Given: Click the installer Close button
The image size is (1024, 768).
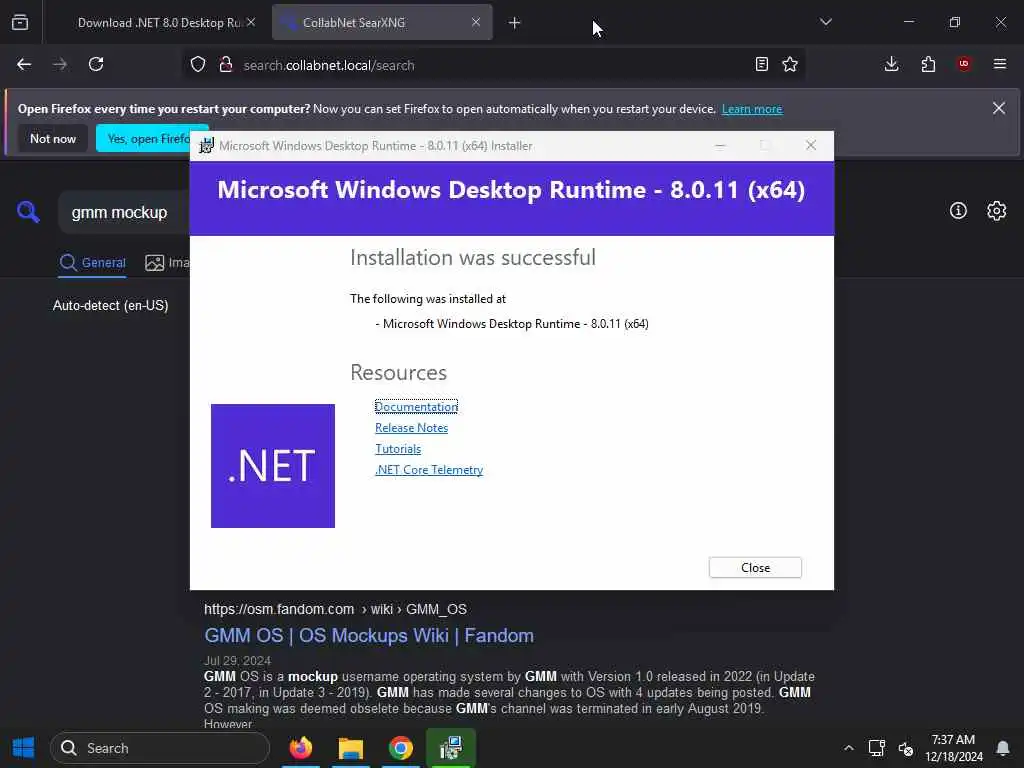Looking at the screenshot, I should click(x=755, y=568).
